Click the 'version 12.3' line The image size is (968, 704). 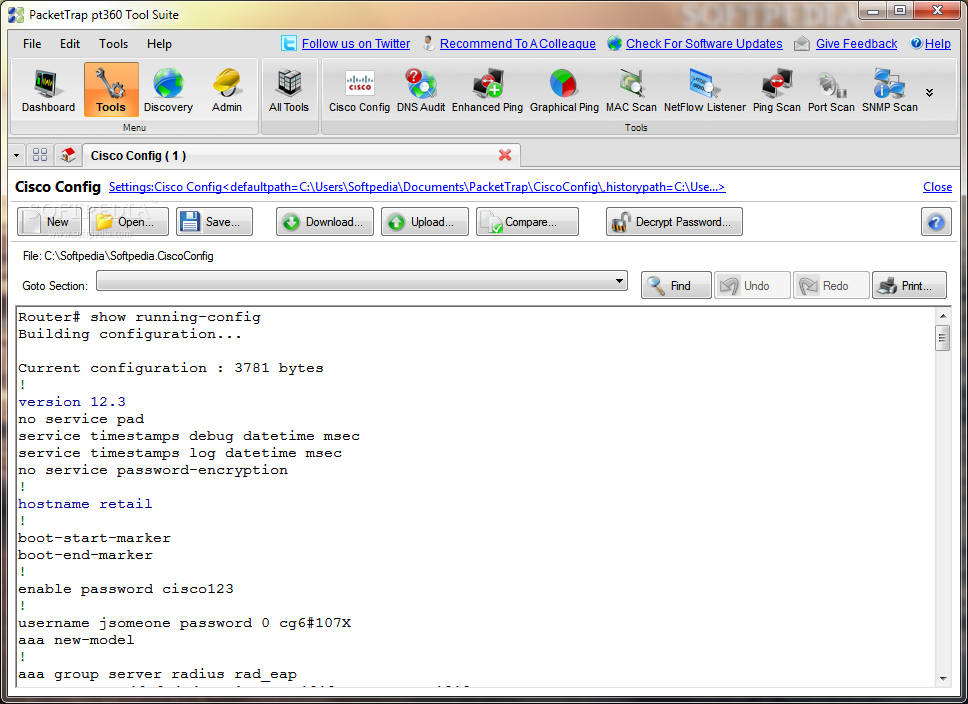(72, 402)
